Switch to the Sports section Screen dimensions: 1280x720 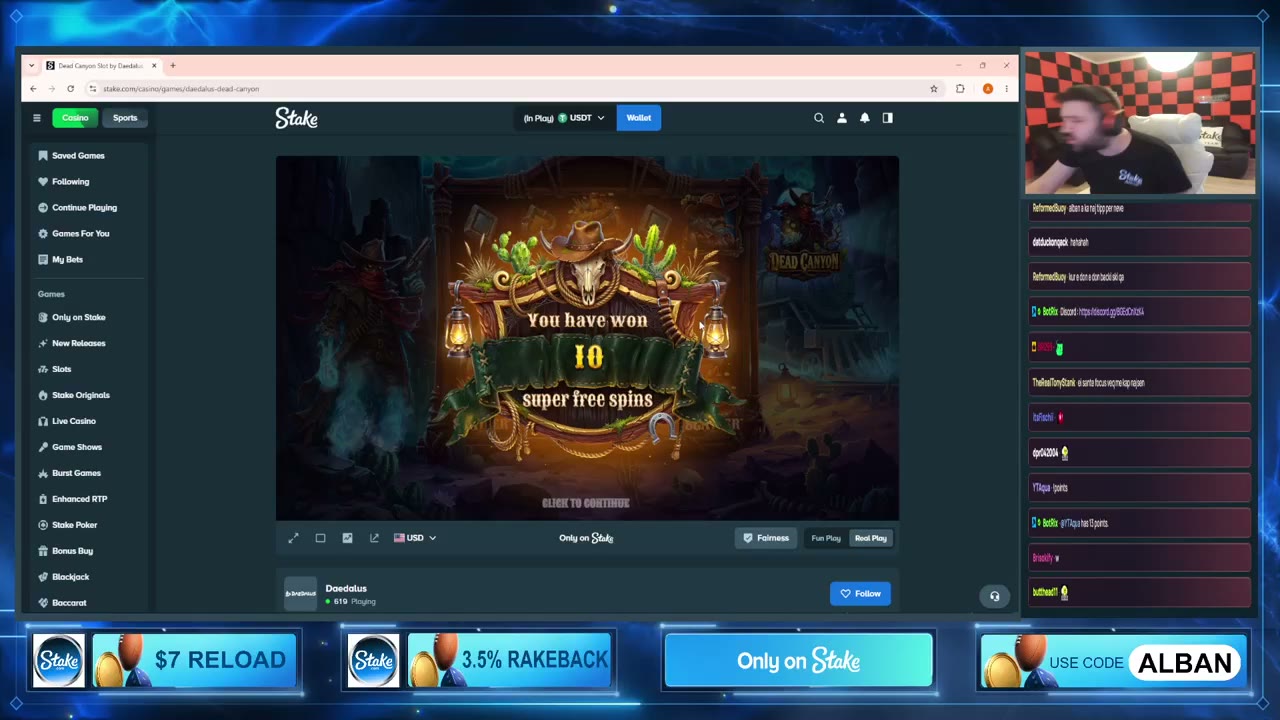point(125,118)
